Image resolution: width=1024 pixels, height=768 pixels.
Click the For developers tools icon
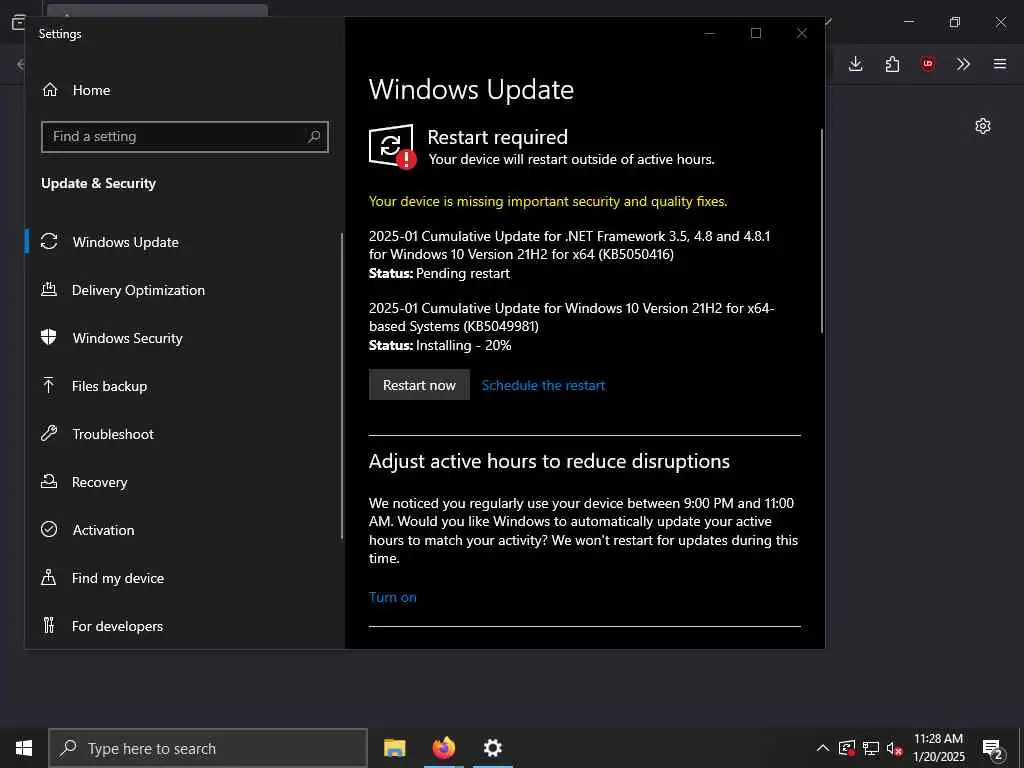pos(49,626)
